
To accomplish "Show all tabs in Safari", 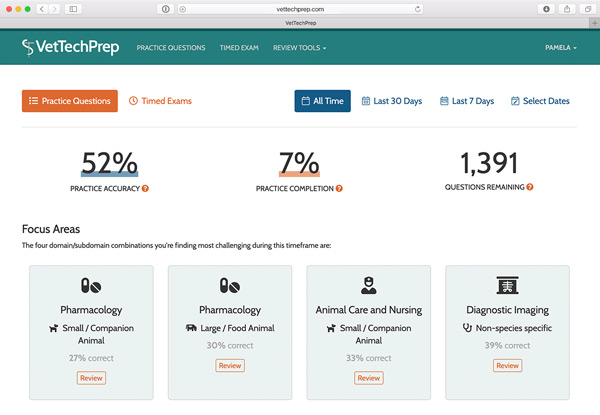I will pos(588,9).
